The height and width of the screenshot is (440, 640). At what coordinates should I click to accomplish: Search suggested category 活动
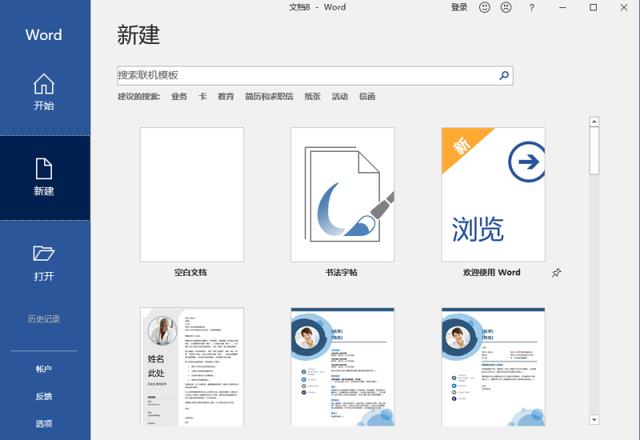pos(340,96)
